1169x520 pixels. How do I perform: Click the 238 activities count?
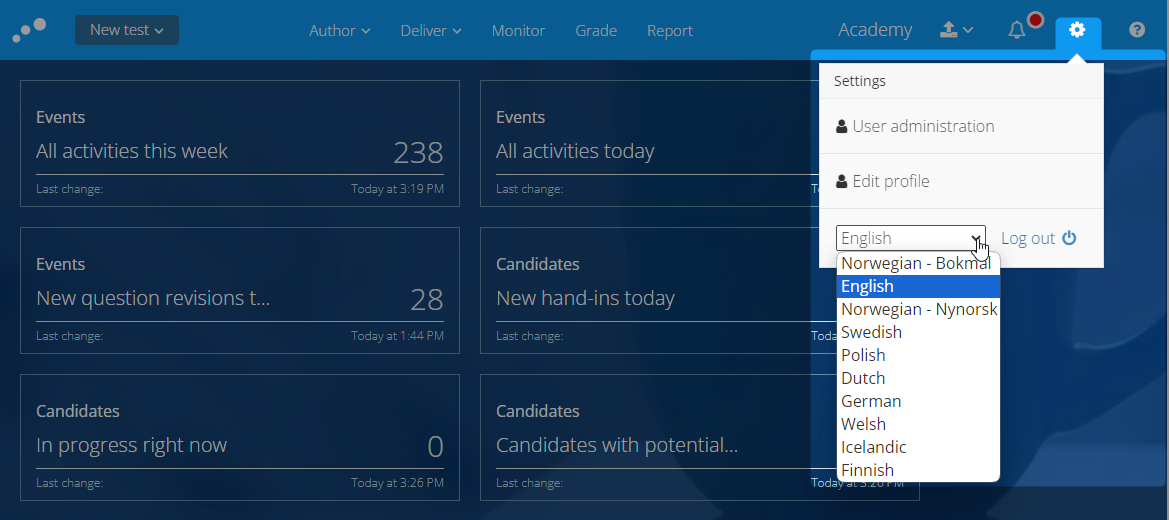point(418,152)
